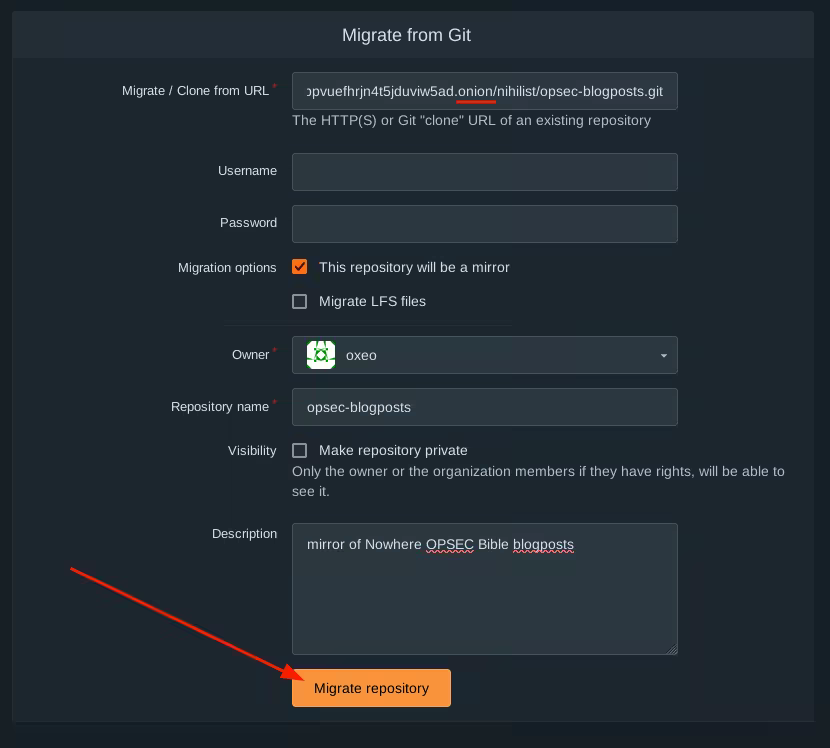Tick the Make repository private checkbox
The image size is (830, 748).
(299, 450)
